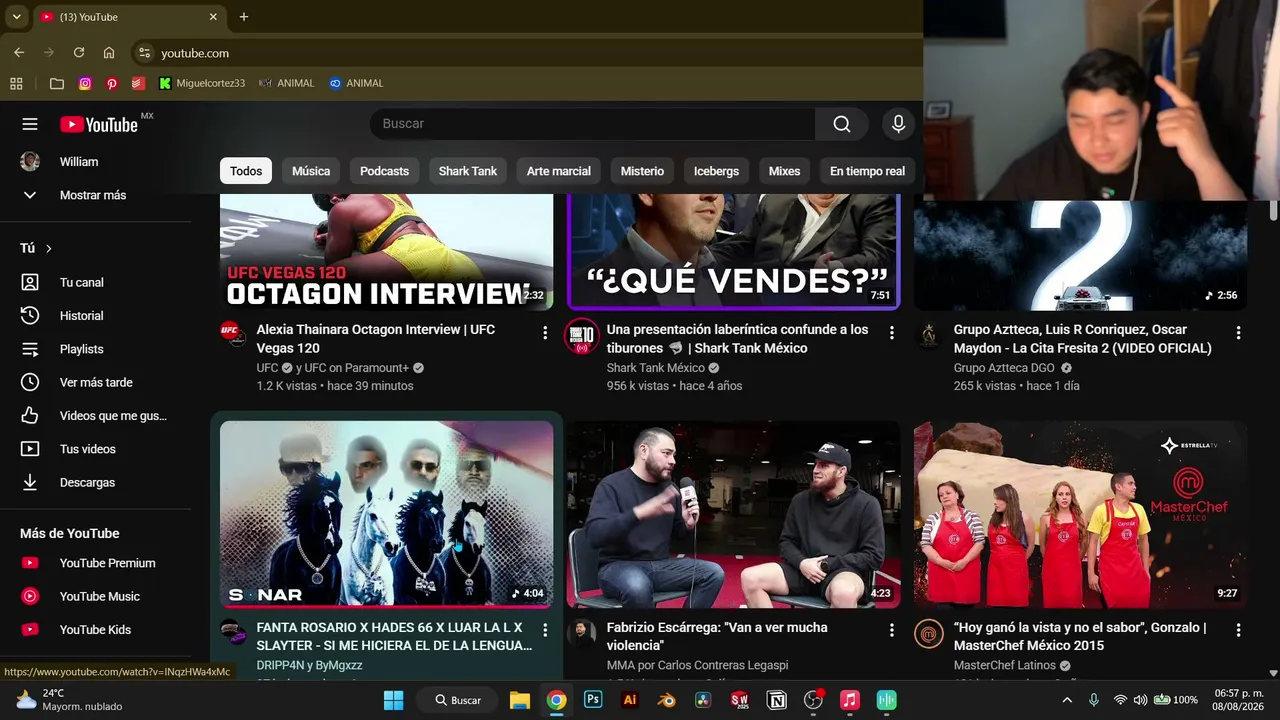The image size is (1280, 720).
Task: Open options for Alexia Thainara video
Action: coord(545,332)
